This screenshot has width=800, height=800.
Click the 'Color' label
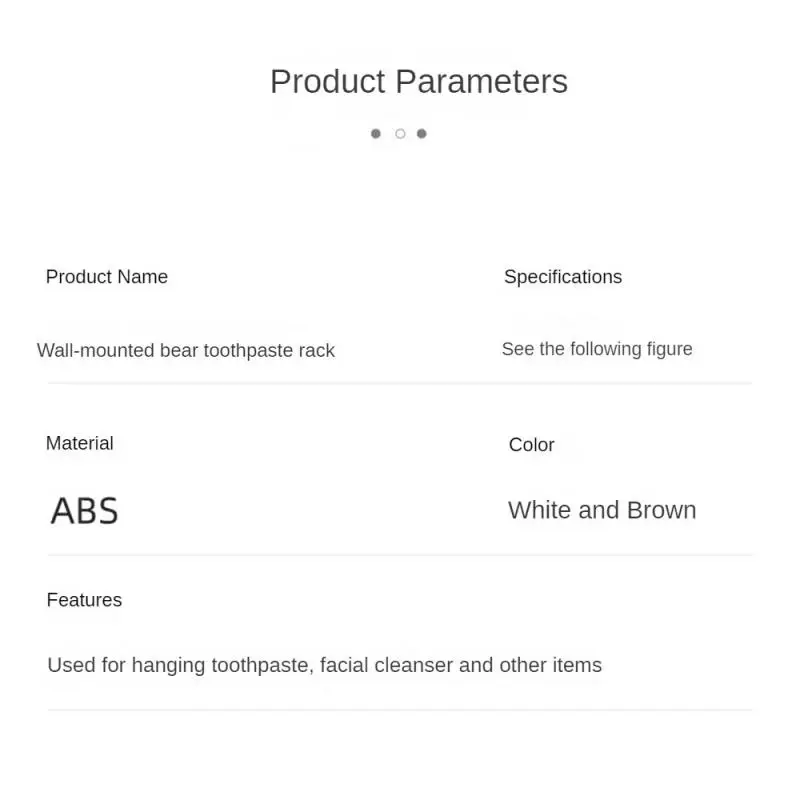531,445
